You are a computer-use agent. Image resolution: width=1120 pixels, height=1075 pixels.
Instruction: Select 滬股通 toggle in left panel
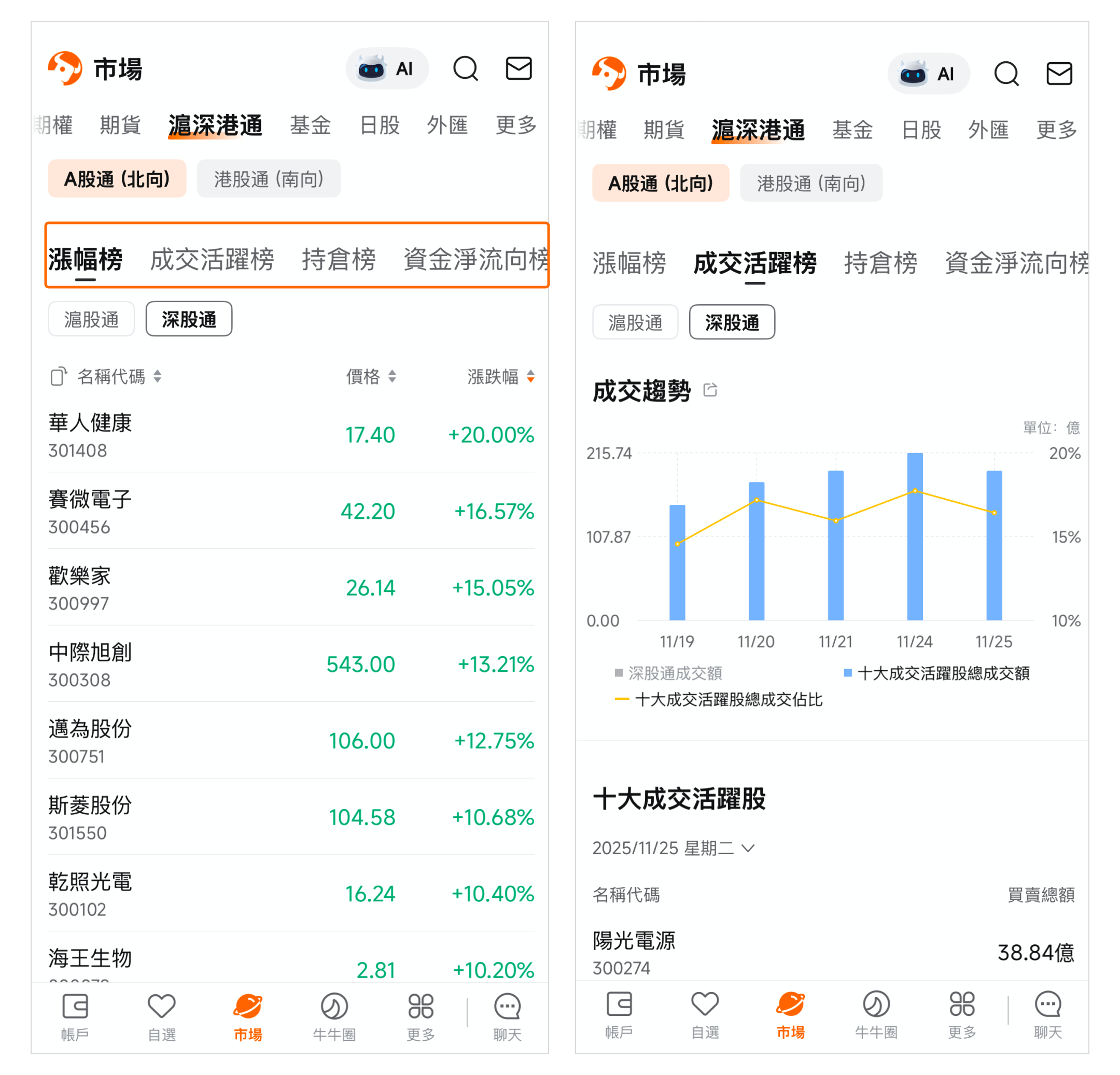pyautogui.click(x=91, y=319)
